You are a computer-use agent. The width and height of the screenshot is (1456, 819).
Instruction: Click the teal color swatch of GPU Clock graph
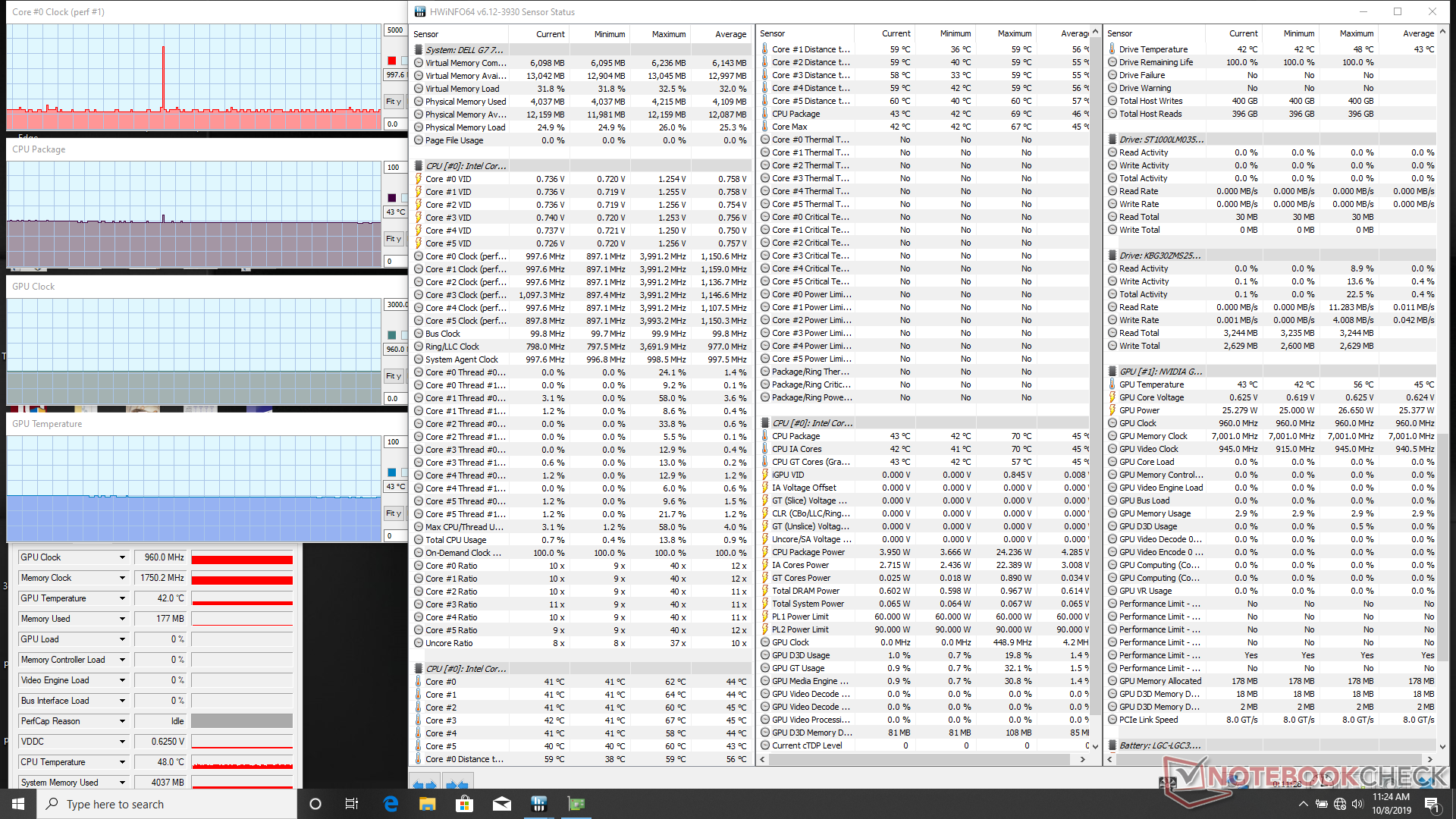pyautogui.click(x=391, y=335)
